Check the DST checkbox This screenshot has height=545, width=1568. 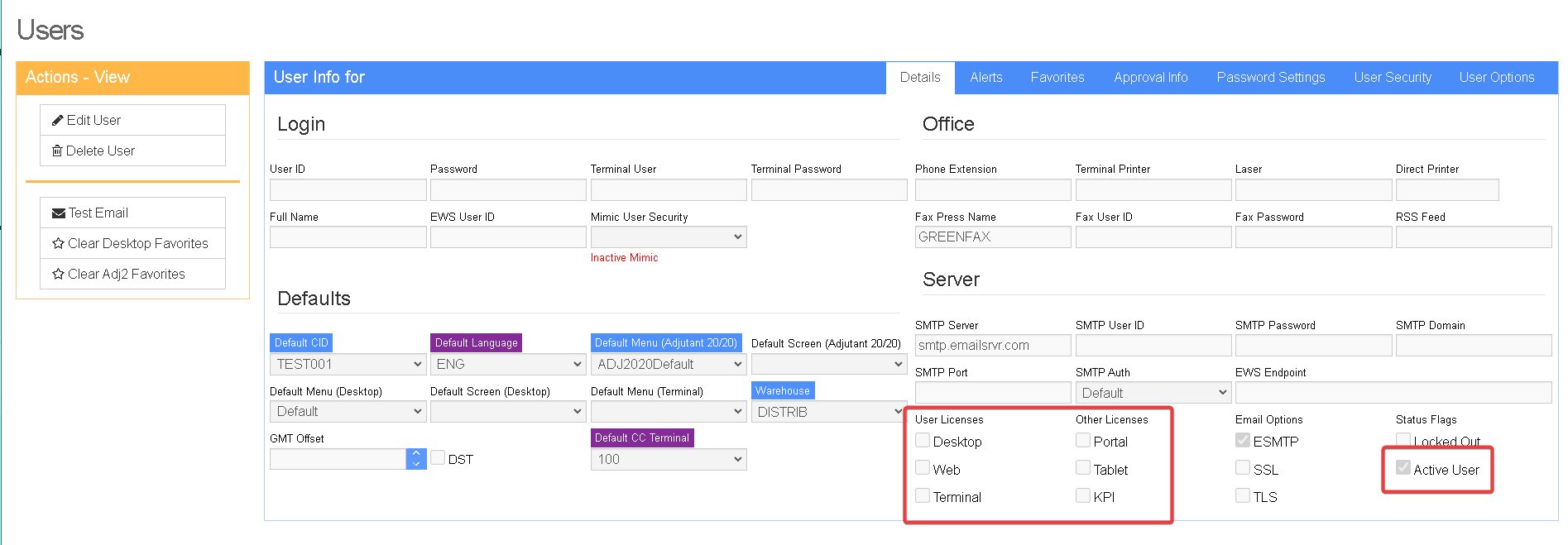point(438,458)
